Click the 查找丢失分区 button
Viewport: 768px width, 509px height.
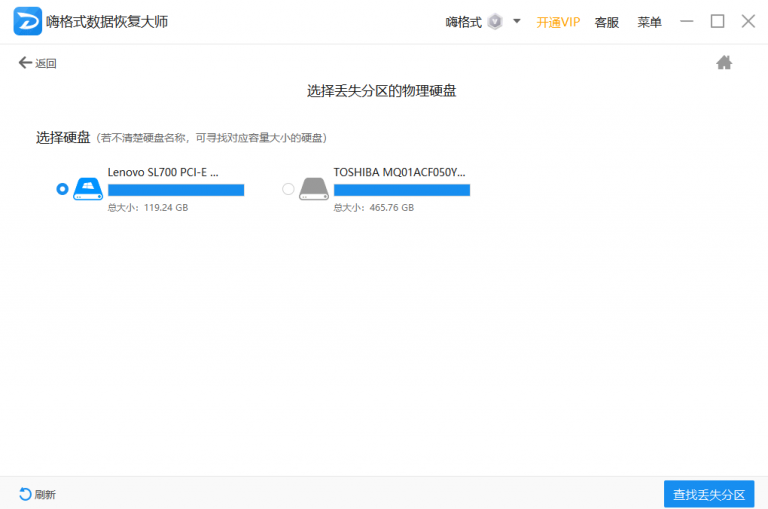(x=709, y=494)
